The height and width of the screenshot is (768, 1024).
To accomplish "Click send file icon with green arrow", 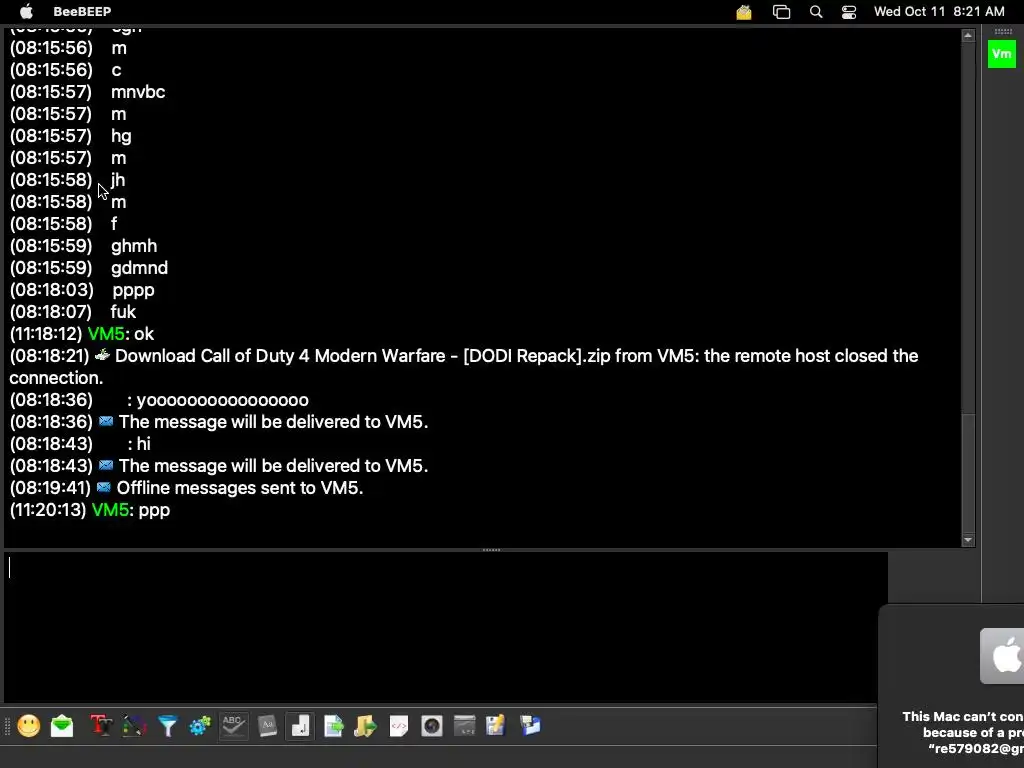I will tap(333, 726).
